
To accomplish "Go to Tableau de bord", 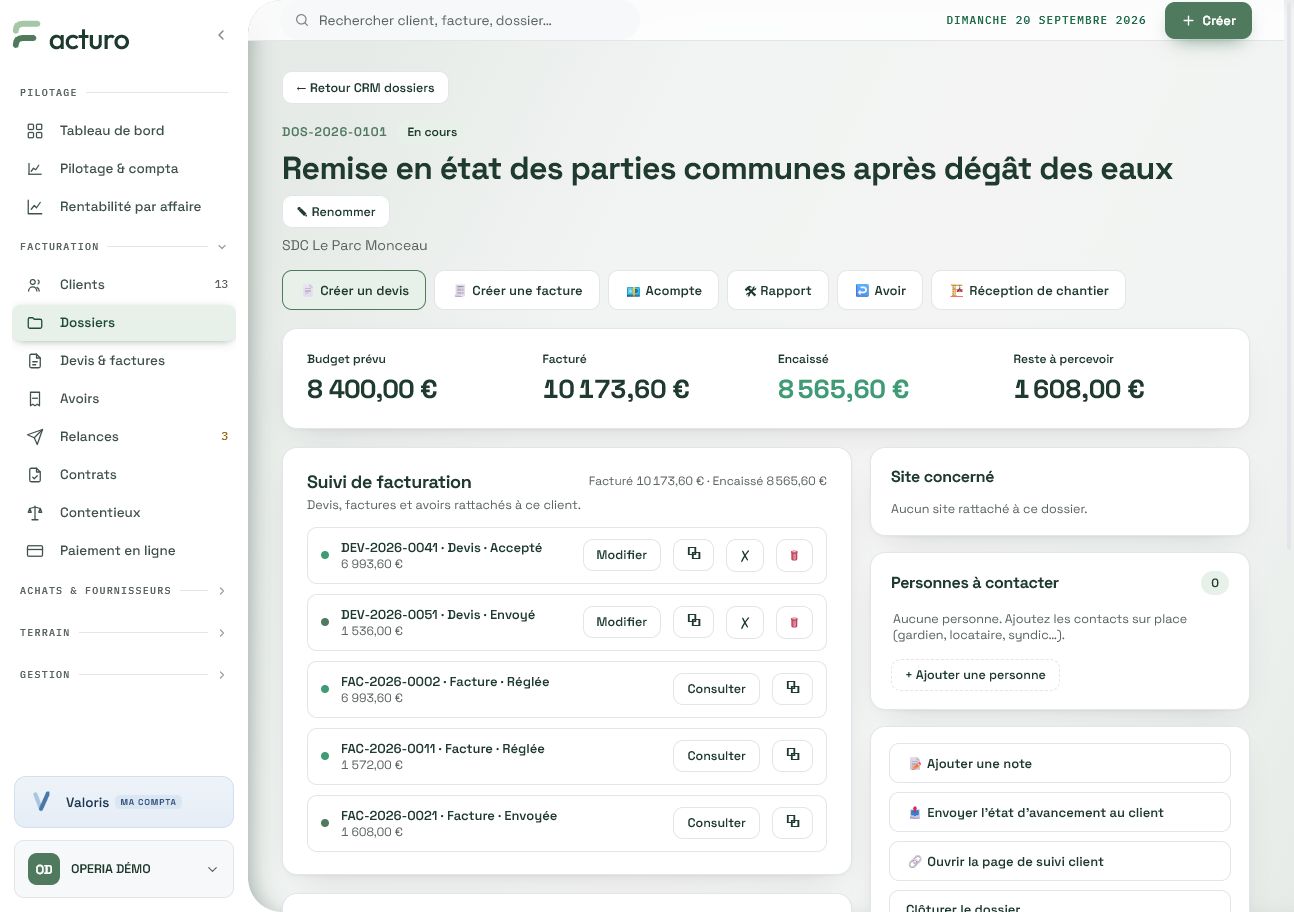I will (124, 131).
